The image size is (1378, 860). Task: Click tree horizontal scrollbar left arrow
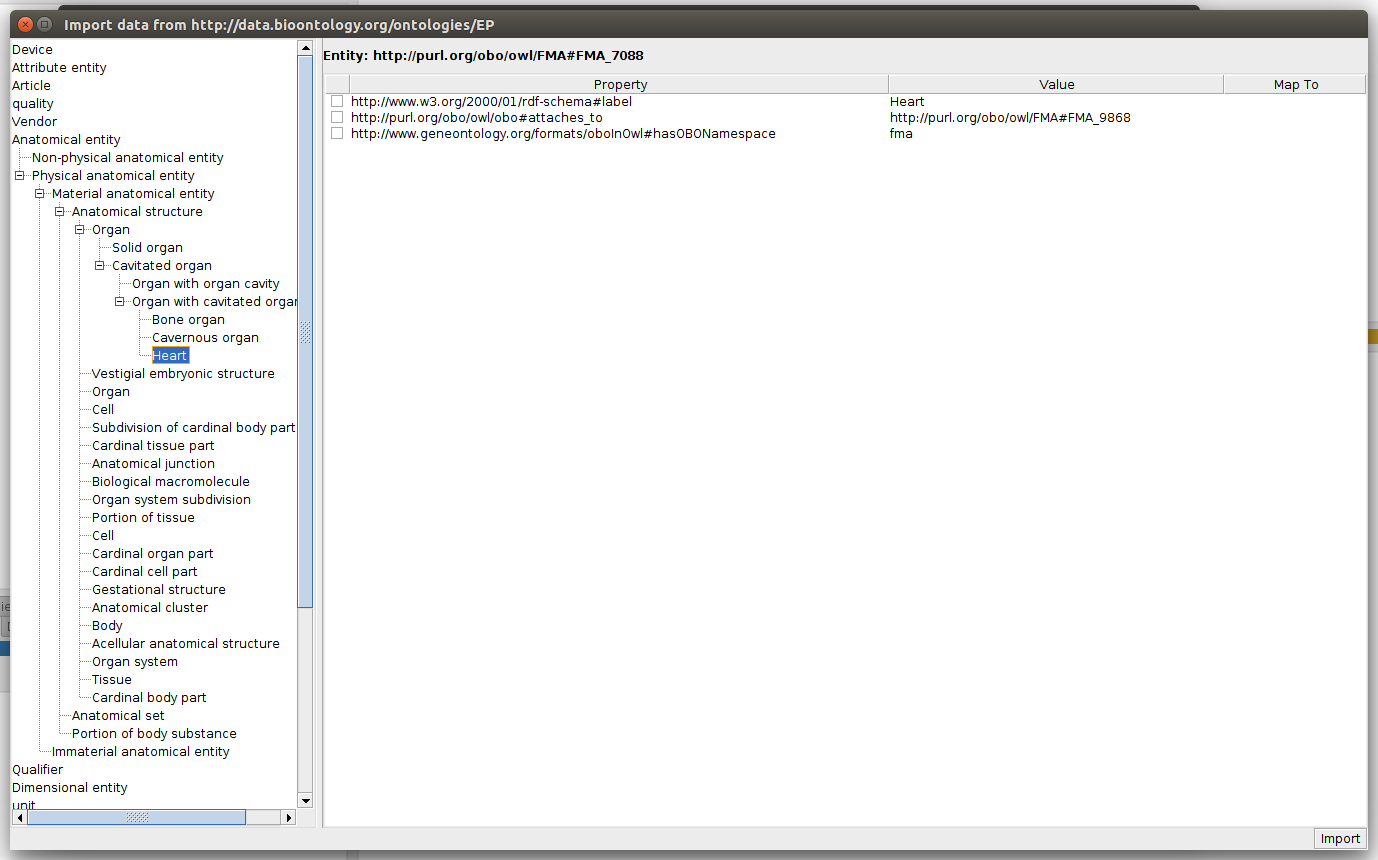pyautogui.click(x=19, y=817)
